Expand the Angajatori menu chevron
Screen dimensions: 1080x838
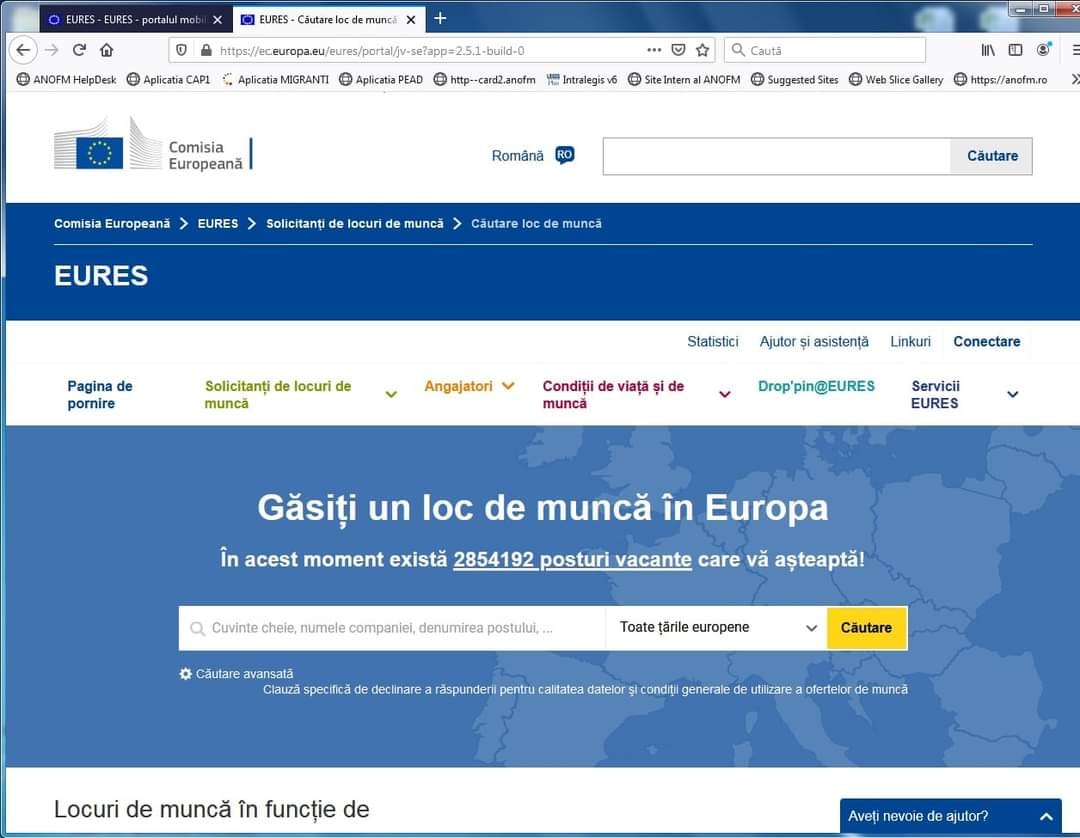pos(508,386)
